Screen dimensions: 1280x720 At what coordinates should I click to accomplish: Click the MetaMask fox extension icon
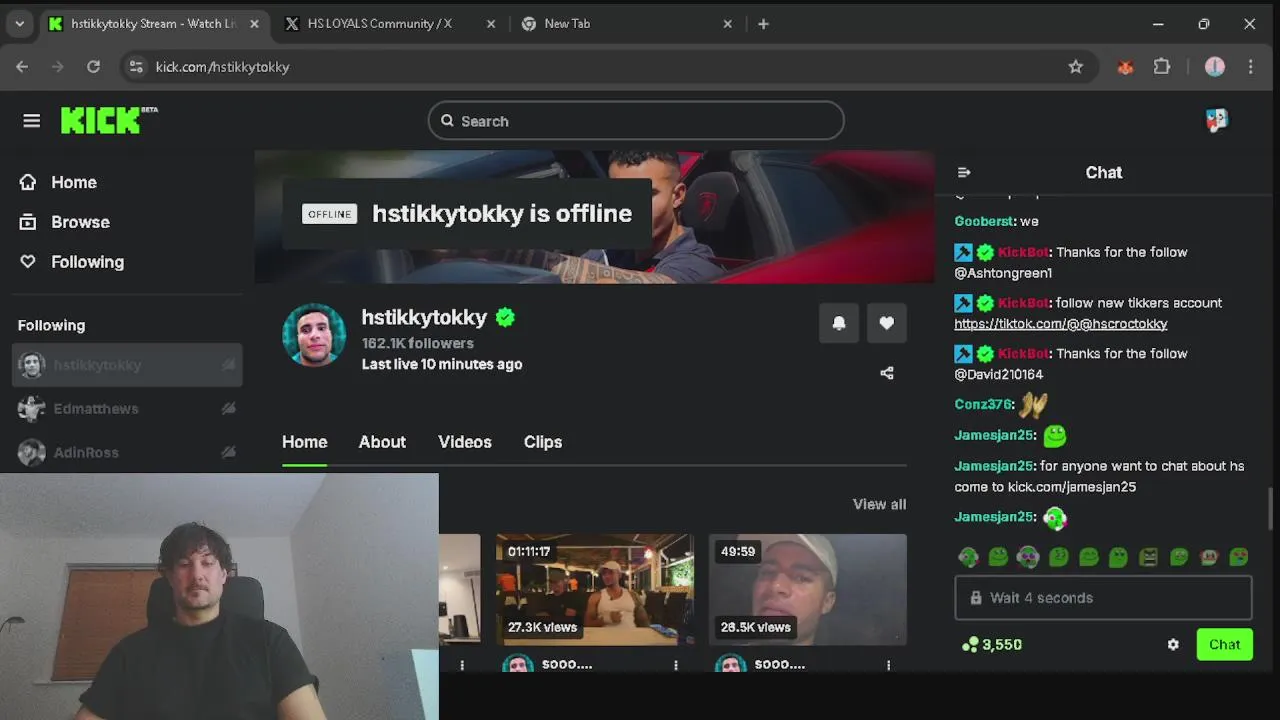click(x=1126, y=67)
